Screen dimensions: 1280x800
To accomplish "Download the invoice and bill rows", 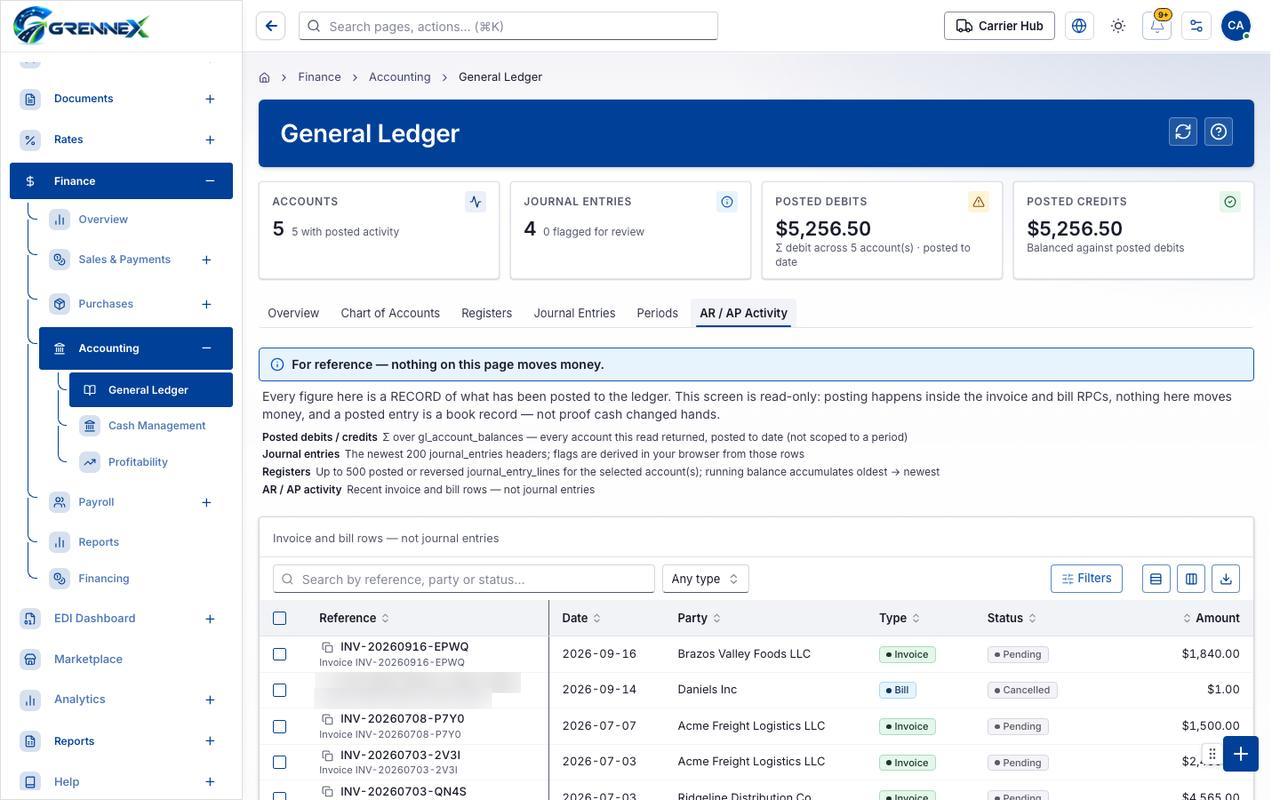I will point(1226,579).
